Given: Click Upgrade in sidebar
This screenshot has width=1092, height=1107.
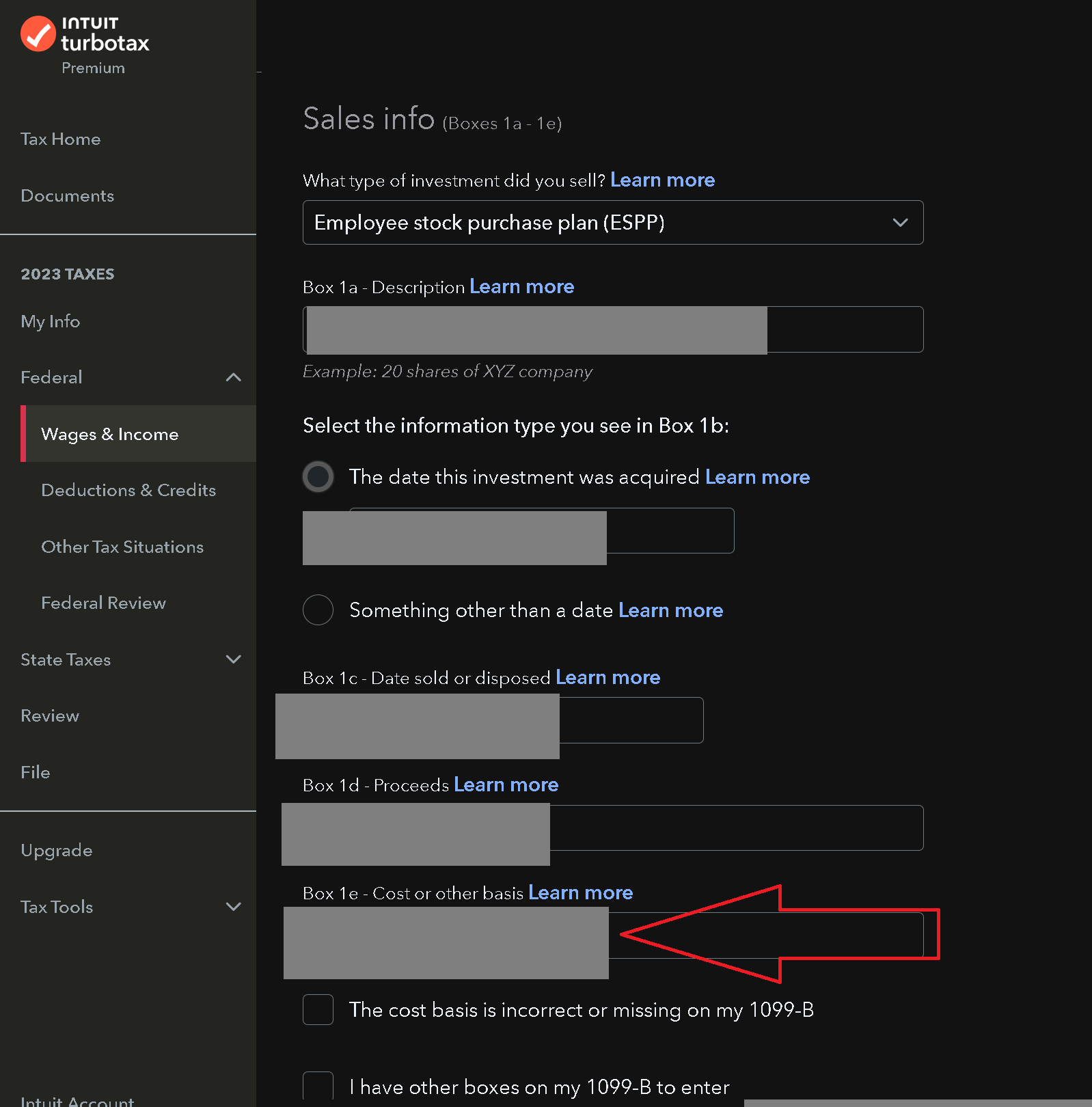Looking at the screenshot, I should point(56,851).
